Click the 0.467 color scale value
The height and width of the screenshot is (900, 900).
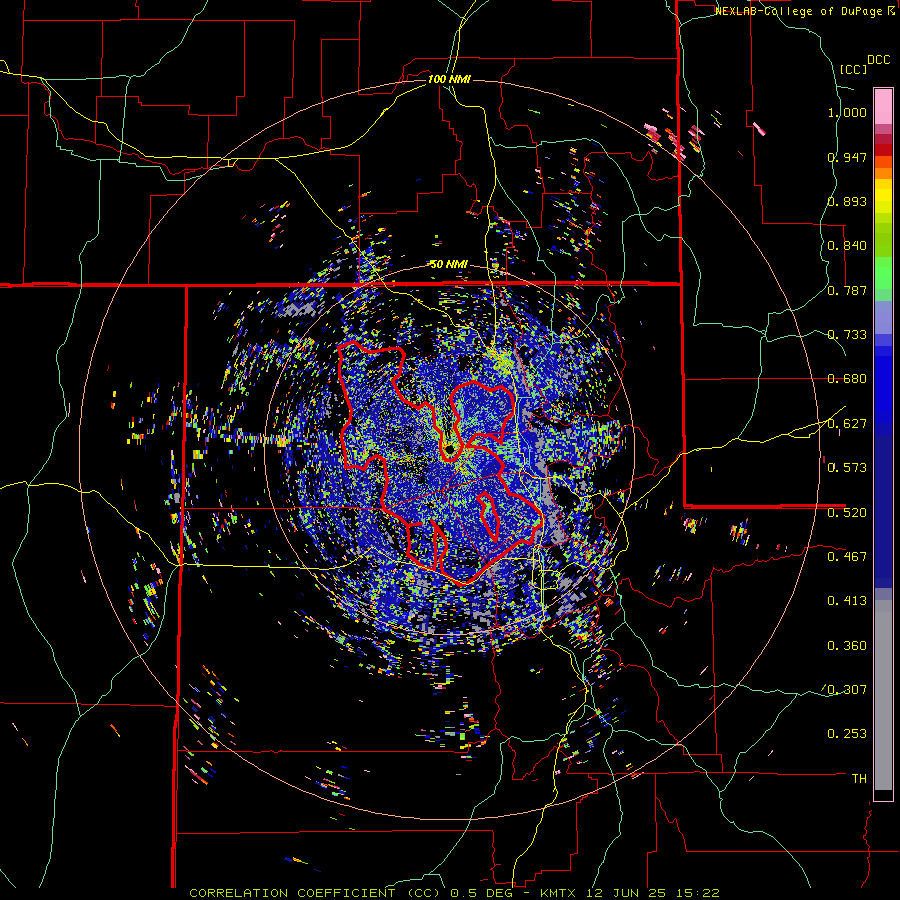[x=847, y=557]
